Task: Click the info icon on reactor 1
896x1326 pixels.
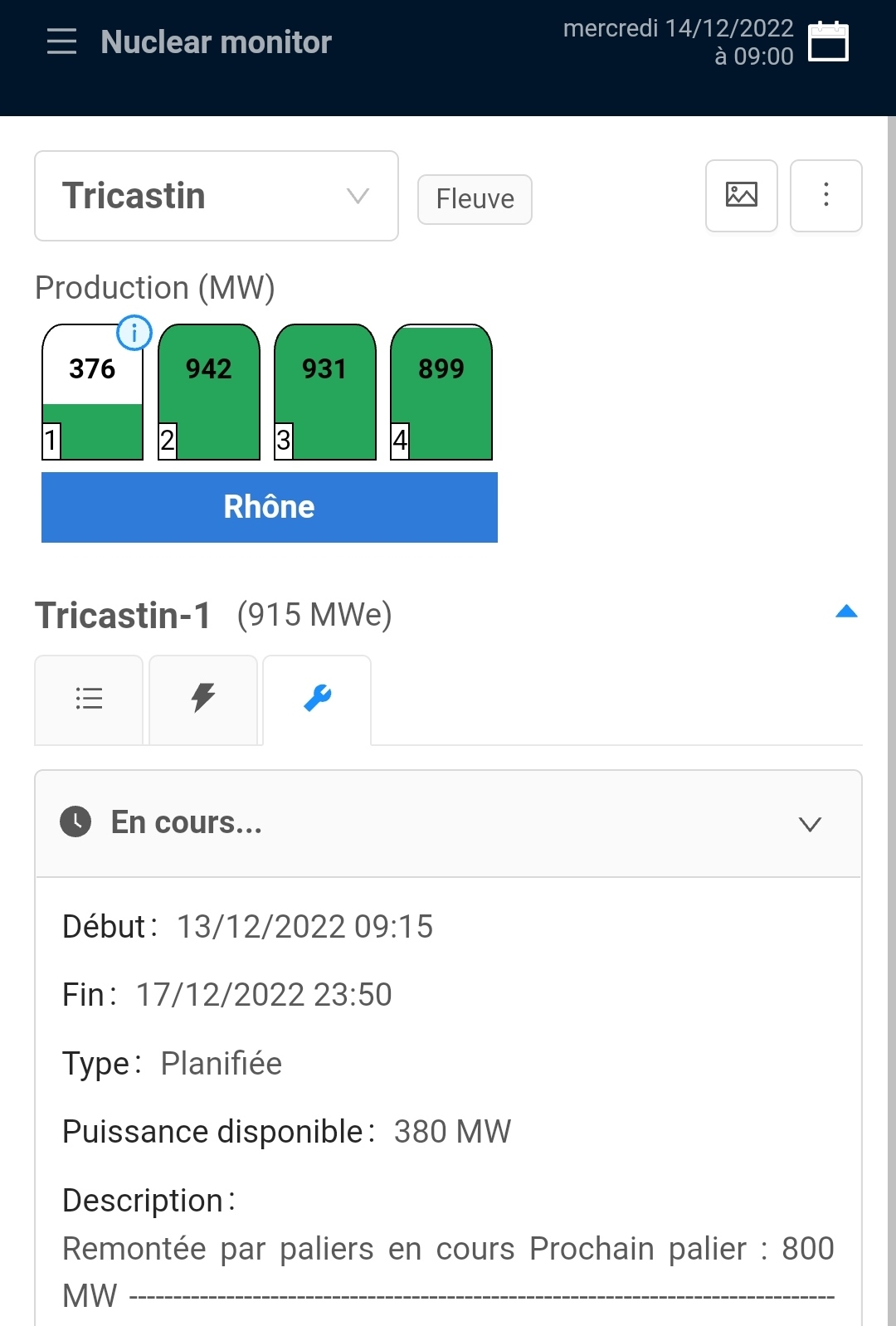Action: (134, 333)
